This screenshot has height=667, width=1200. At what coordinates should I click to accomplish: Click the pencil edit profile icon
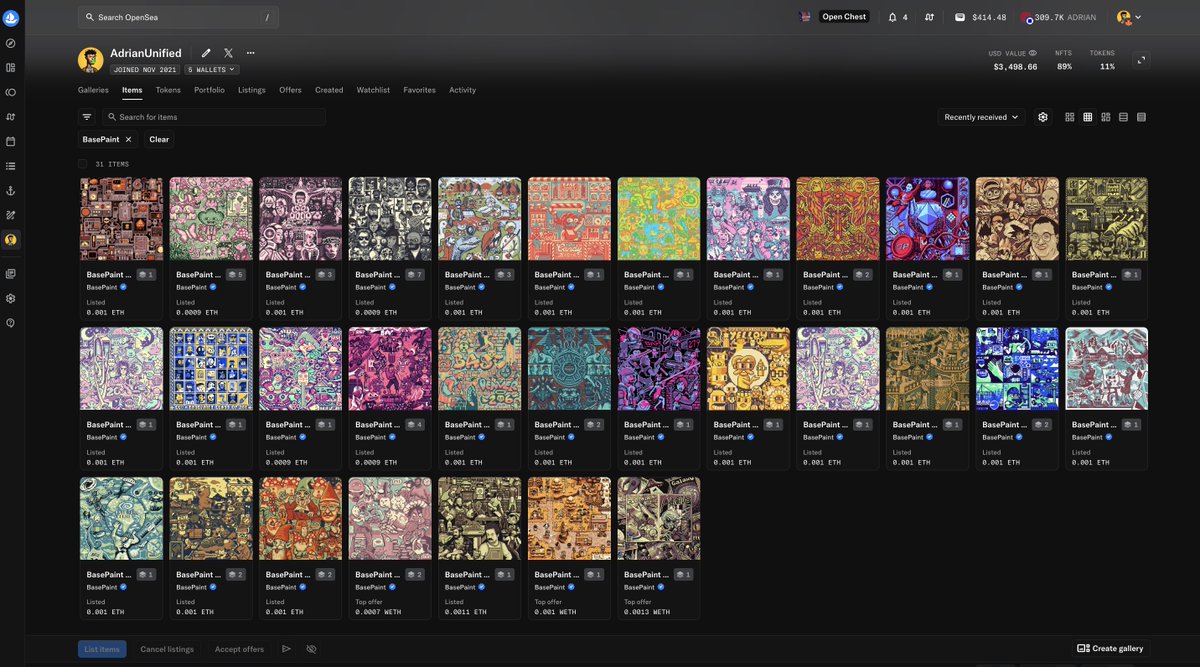206,53
